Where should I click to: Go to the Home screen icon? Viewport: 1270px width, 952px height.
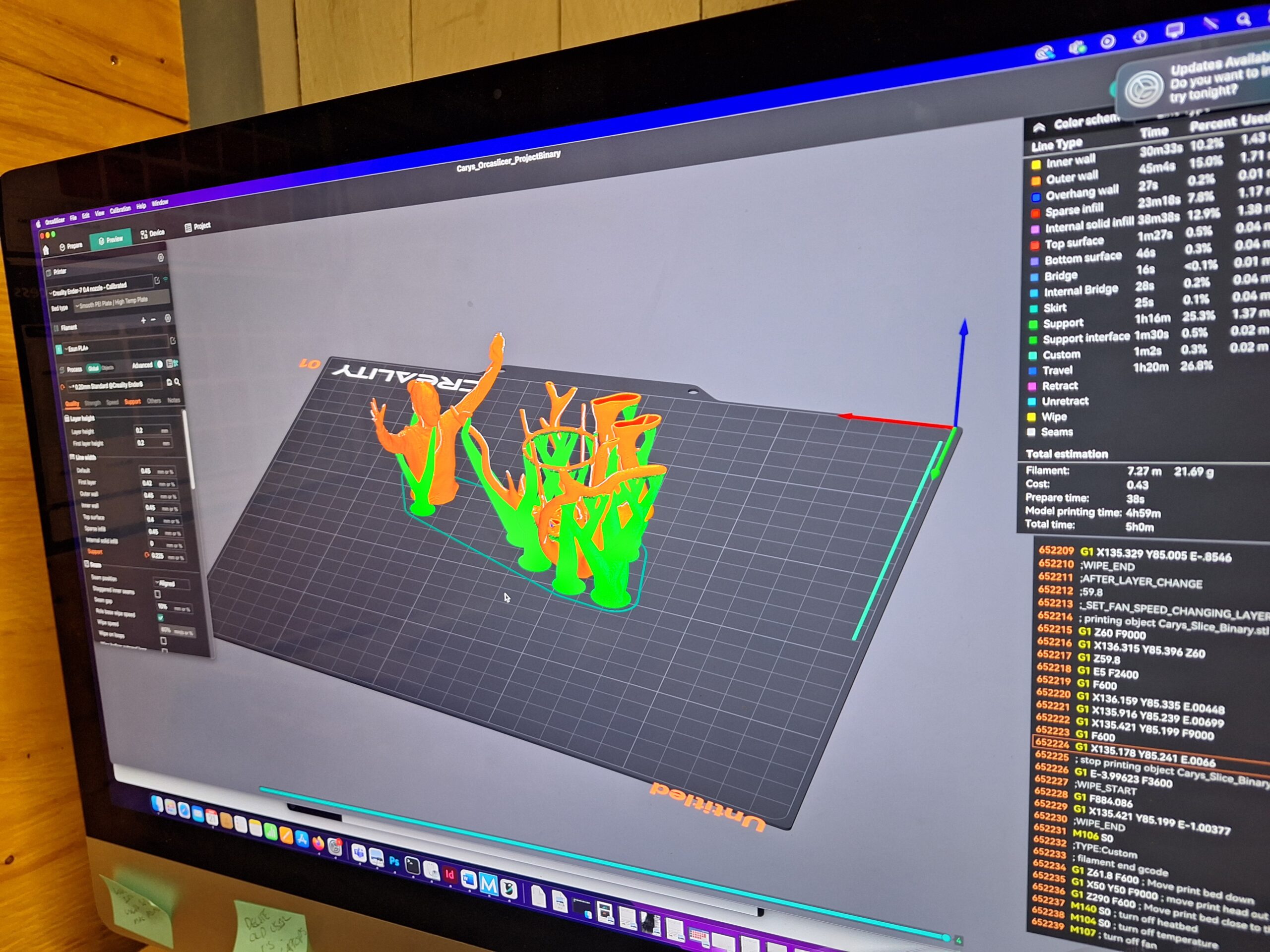pyautogui.click(x=47, y=250)
